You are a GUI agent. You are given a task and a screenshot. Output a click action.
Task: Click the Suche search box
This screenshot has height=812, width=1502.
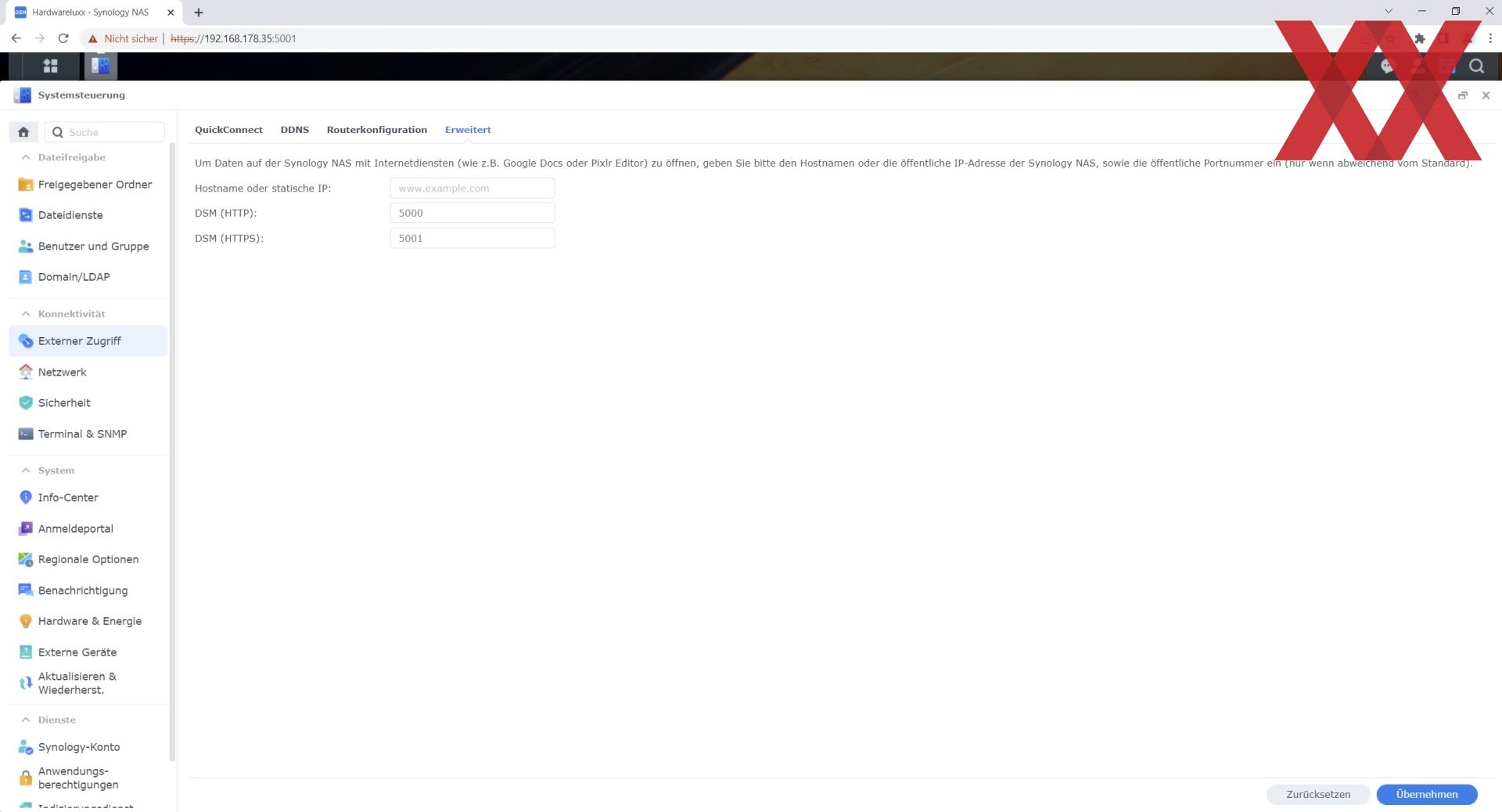(x=105, y=132)
